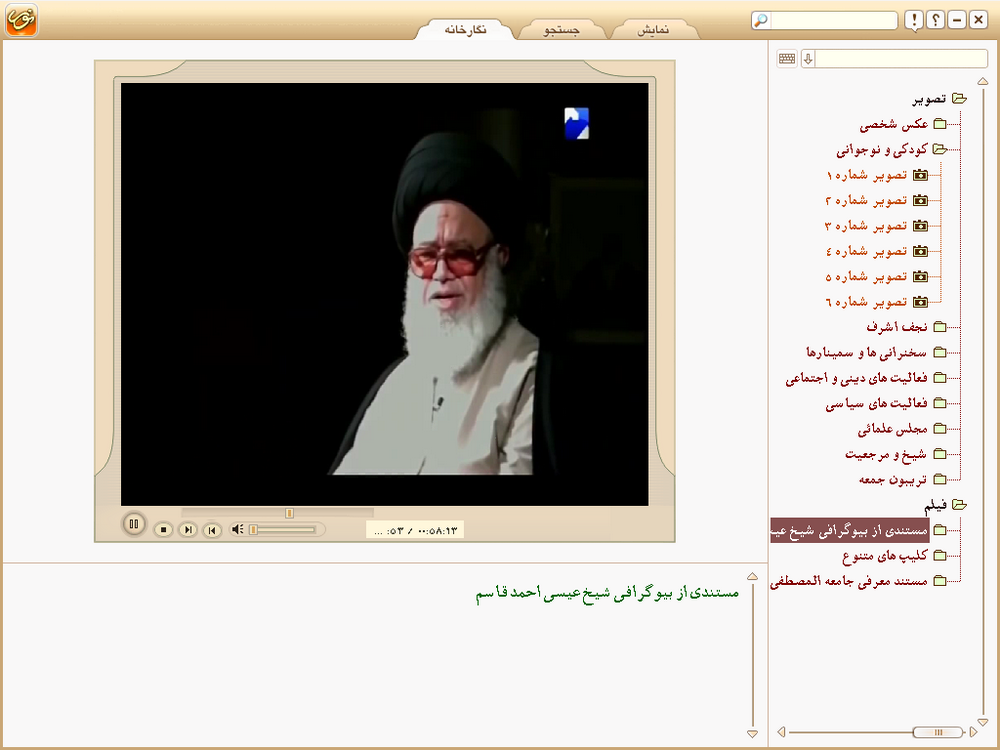Viewport: 1000px width, 750px height.
Task: Select tree item تصویر شماره ٤
Action: [x=867, y=251]
